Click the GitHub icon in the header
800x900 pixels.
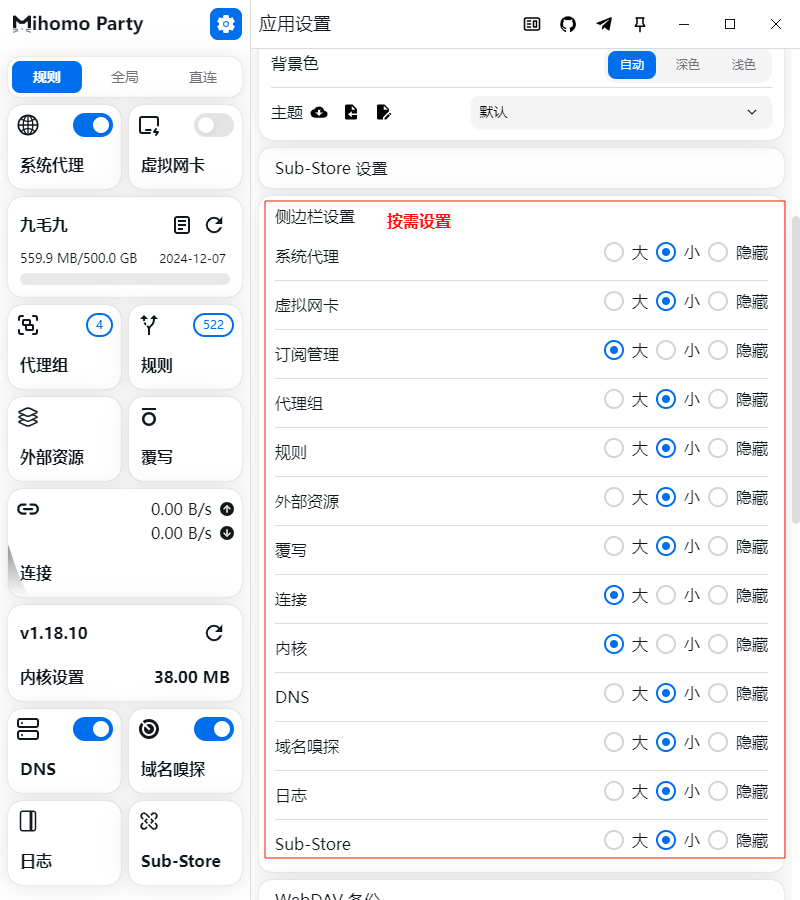tap(568, 24)
